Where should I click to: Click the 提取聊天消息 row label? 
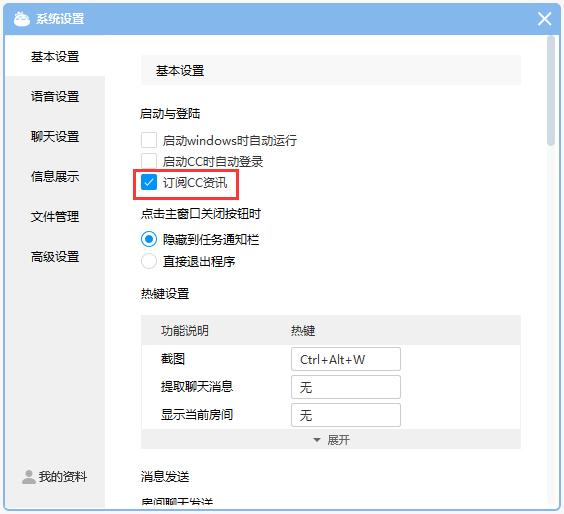(x=197, y=387)
